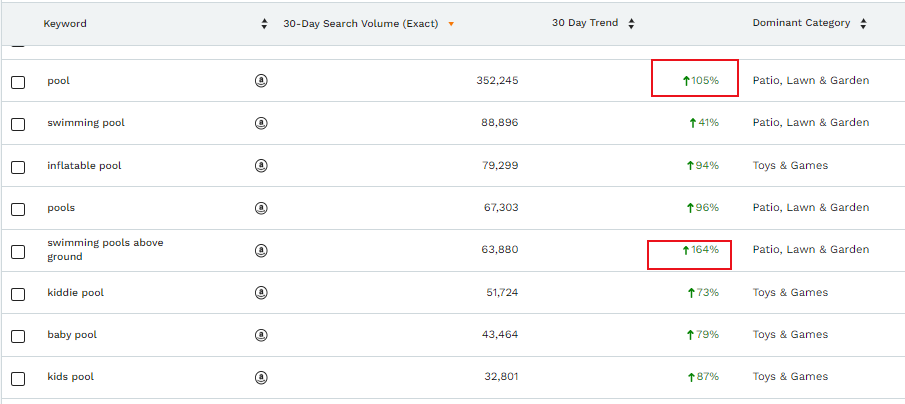
Task: Click the 164% trend value
Action: point(700,250)
